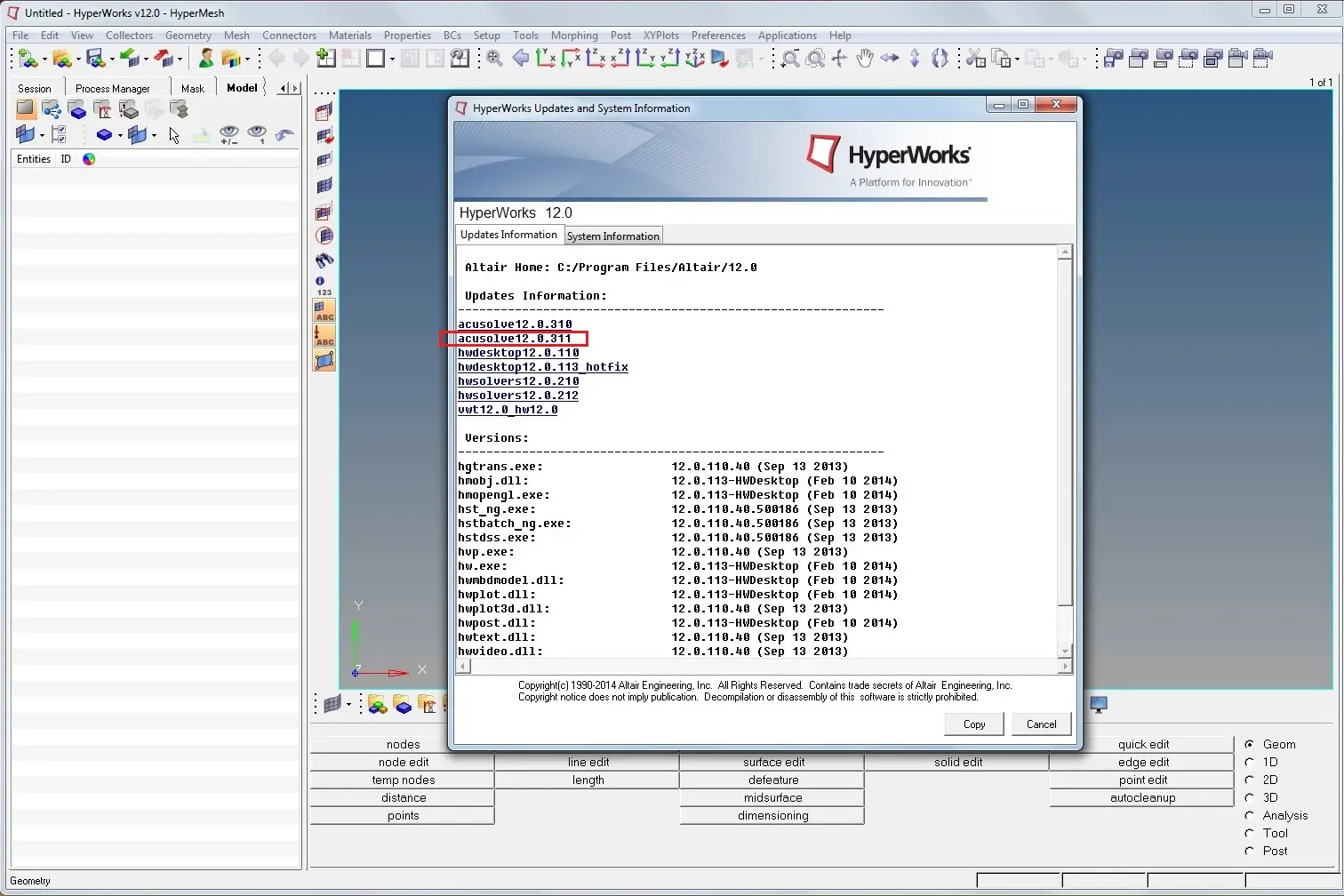
Task: Click the pan hand tool icon
Action: [864, 59]
